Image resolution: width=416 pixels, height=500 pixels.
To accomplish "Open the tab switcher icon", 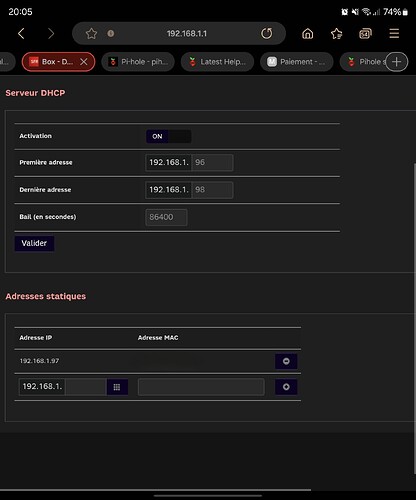I will click(365, 33).
